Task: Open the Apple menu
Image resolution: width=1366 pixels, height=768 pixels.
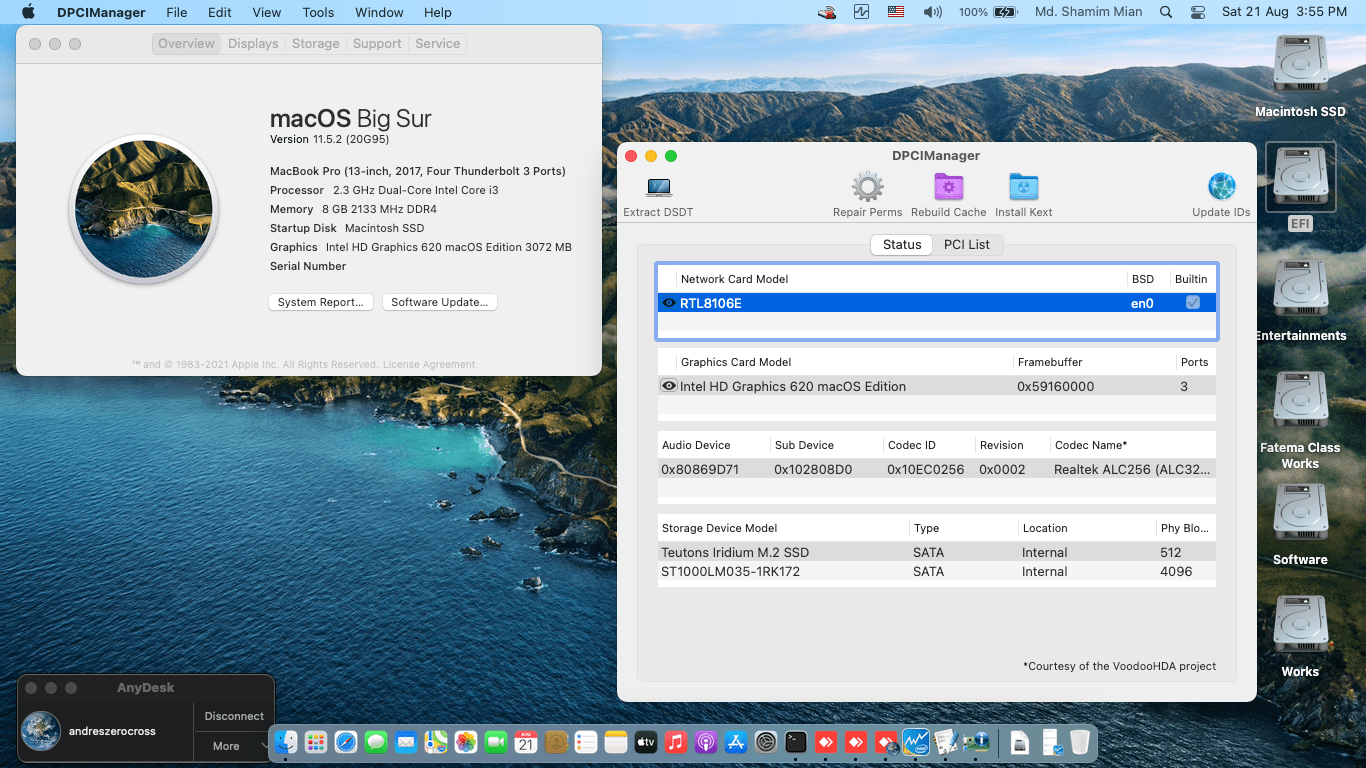Action: [28, 12]
